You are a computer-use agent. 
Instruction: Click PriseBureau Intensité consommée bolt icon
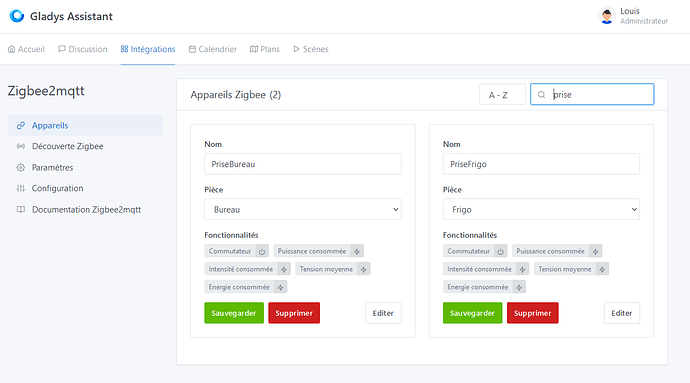284,269
